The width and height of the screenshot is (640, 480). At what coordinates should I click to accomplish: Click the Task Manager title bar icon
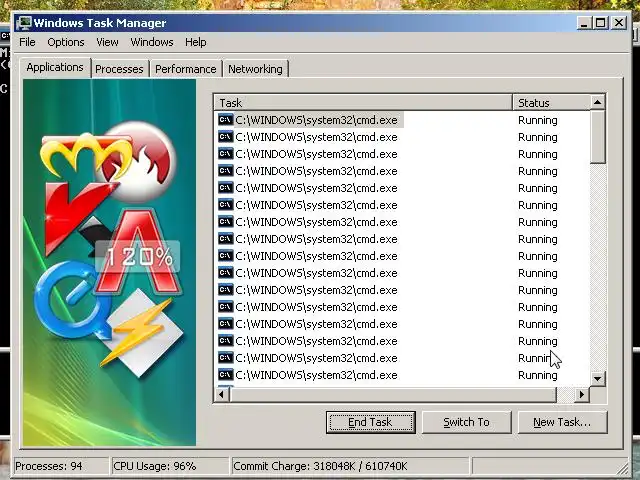pos(24,23)
